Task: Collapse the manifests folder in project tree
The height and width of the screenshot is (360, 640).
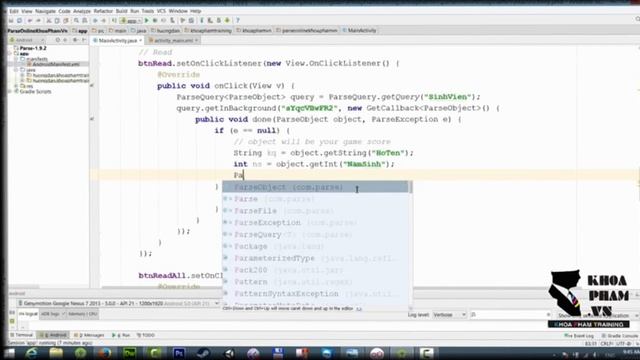Action: tap(17, 59)
